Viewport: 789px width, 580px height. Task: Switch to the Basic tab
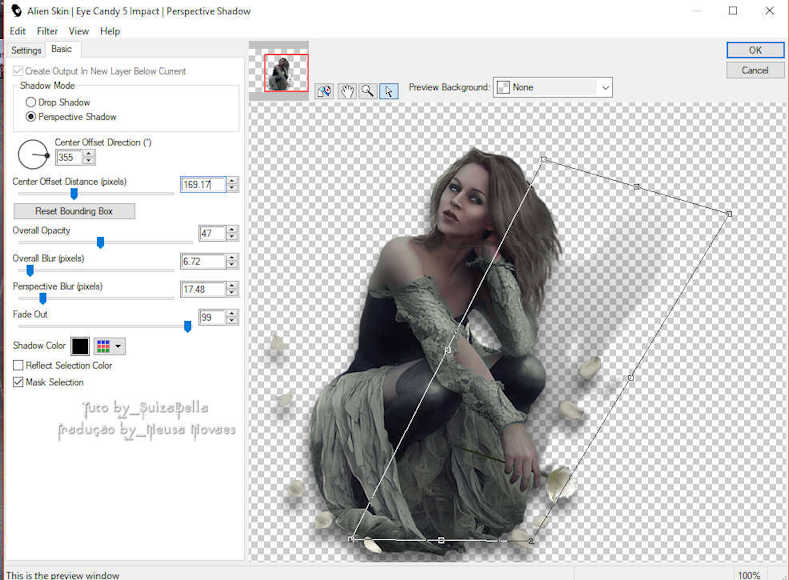(x=61, y=49)
